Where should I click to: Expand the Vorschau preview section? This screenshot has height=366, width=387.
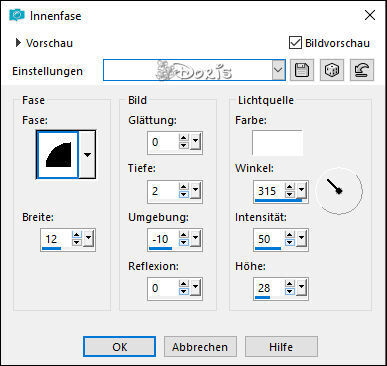point(18,43)
